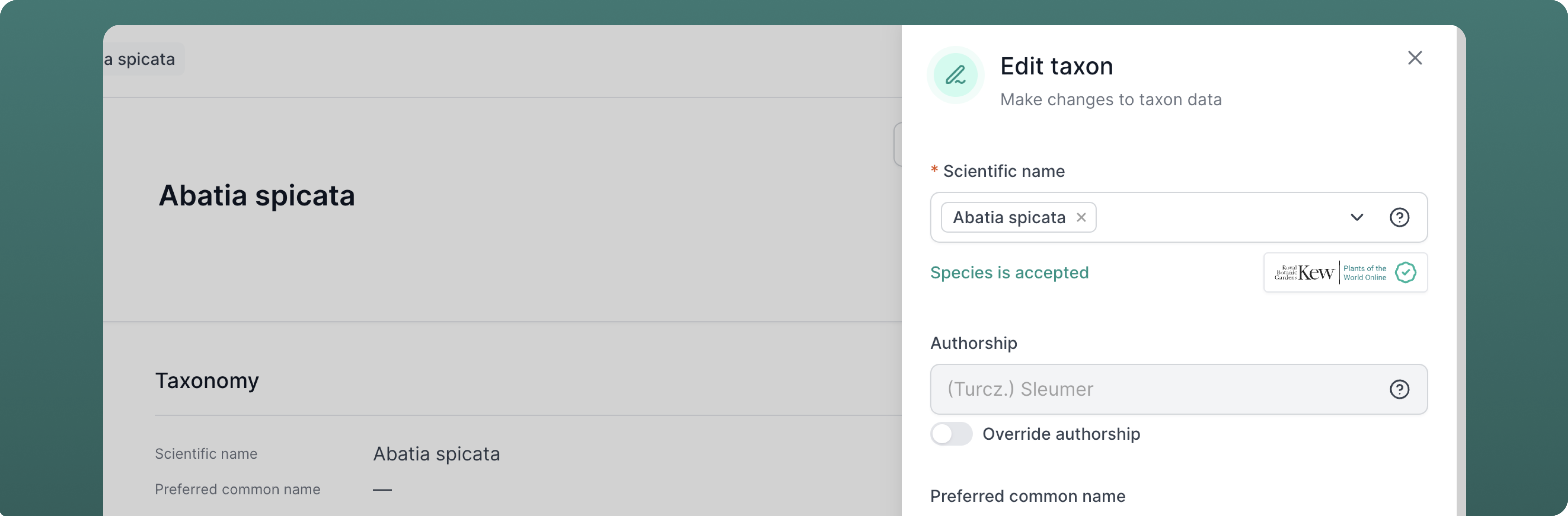This screenshot has height=516, width=1568.
Task: Select the Abatia spicata chip text
Action: (x=1008, y=218)
